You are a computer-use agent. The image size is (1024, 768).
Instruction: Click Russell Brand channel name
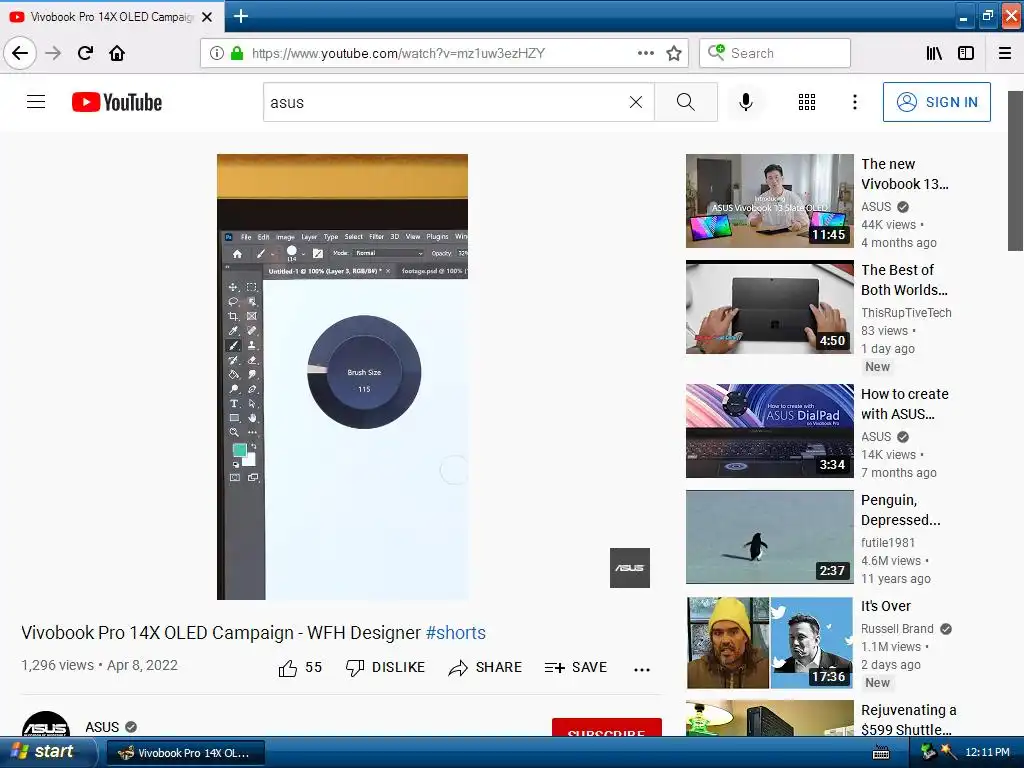[897, 629]
